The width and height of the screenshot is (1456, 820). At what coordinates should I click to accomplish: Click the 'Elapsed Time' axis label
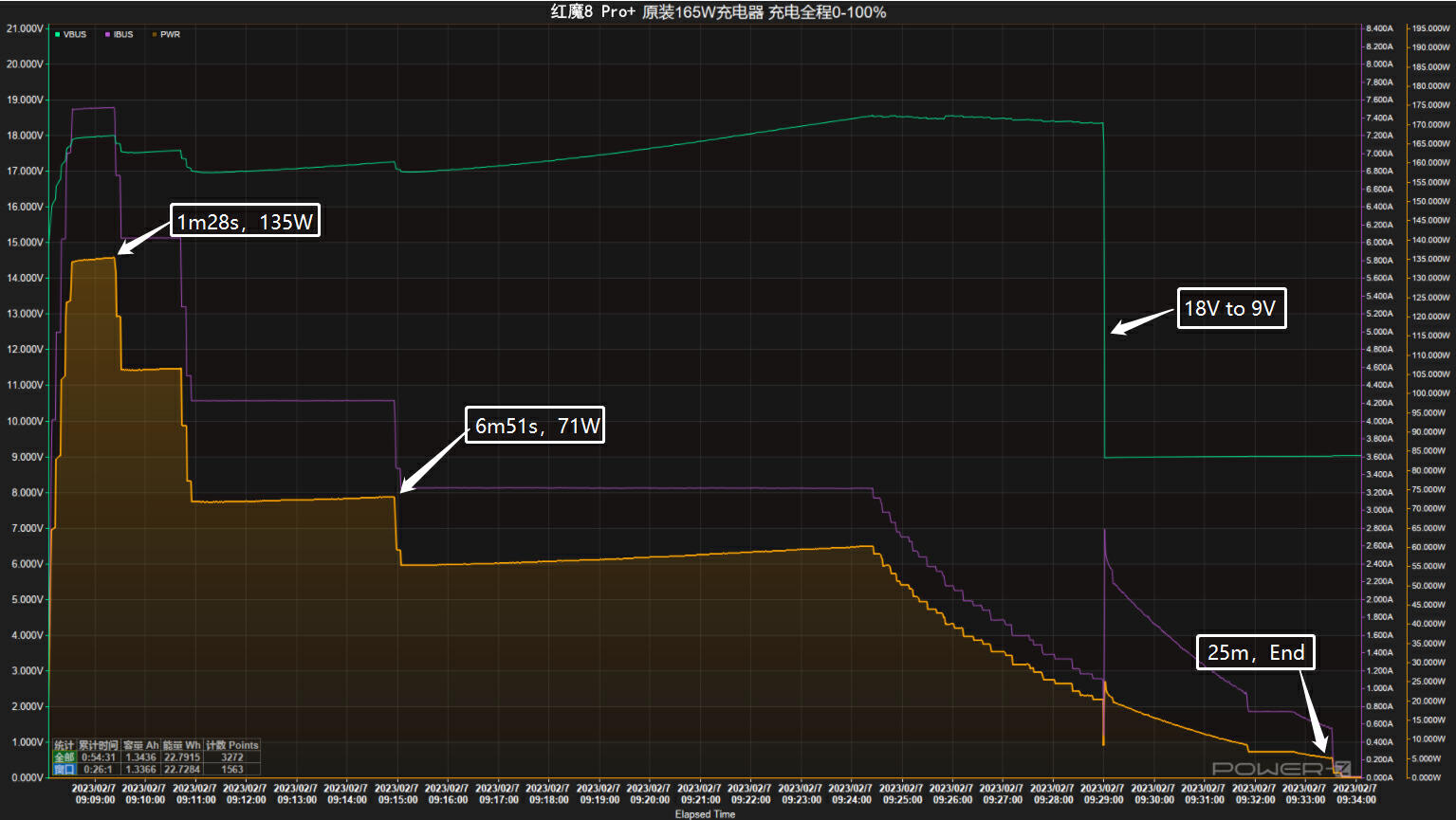coord(705,814)
